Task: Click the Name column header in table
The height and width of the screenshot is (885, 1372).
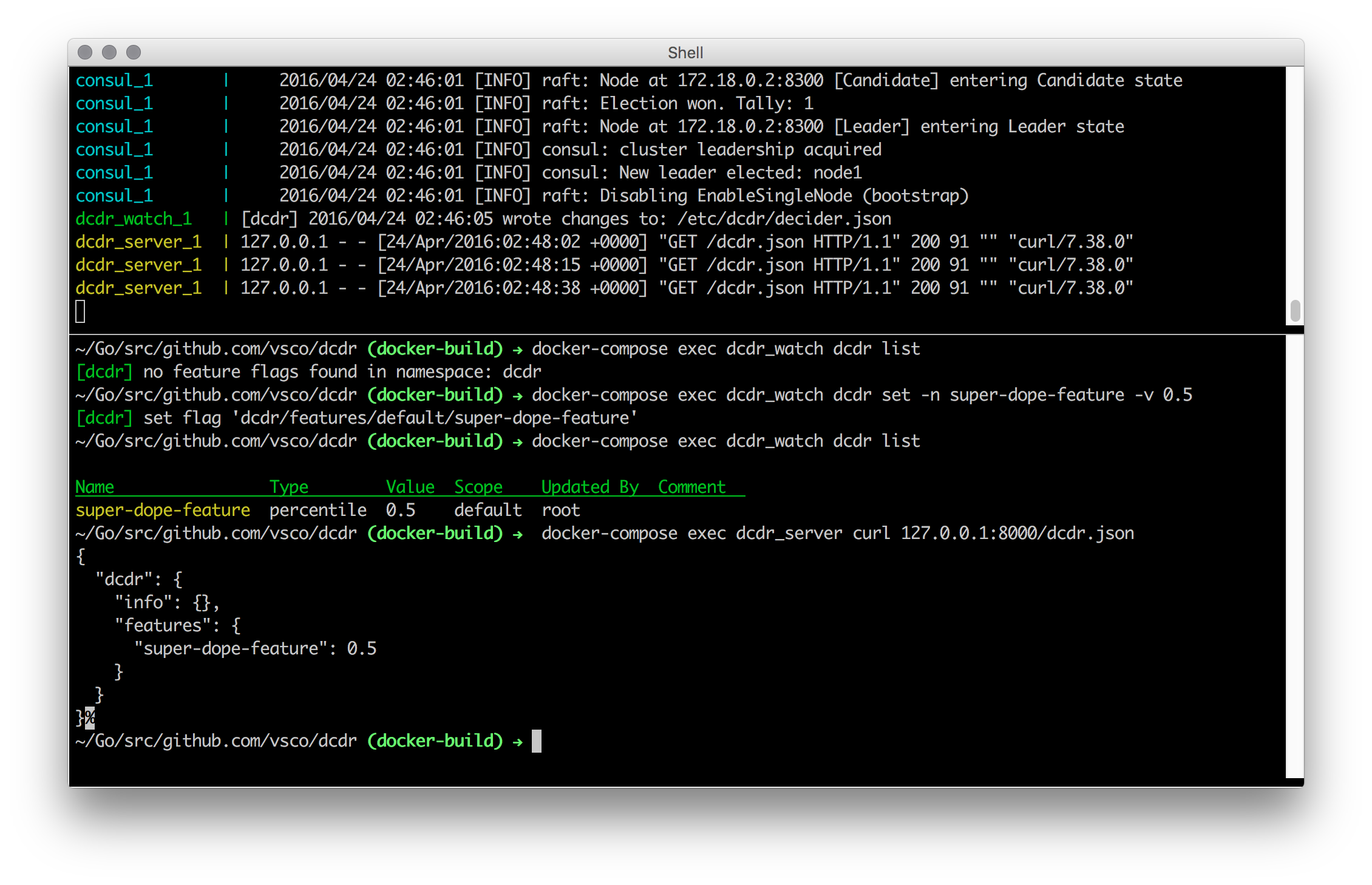Action: (95, 487)
